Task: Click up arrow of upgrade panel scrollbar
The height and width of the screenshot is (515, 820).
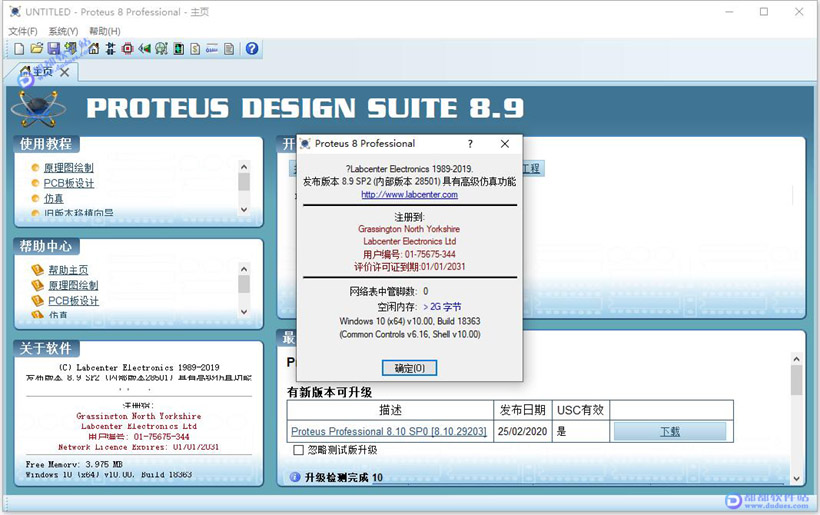Action: (796, 359)
